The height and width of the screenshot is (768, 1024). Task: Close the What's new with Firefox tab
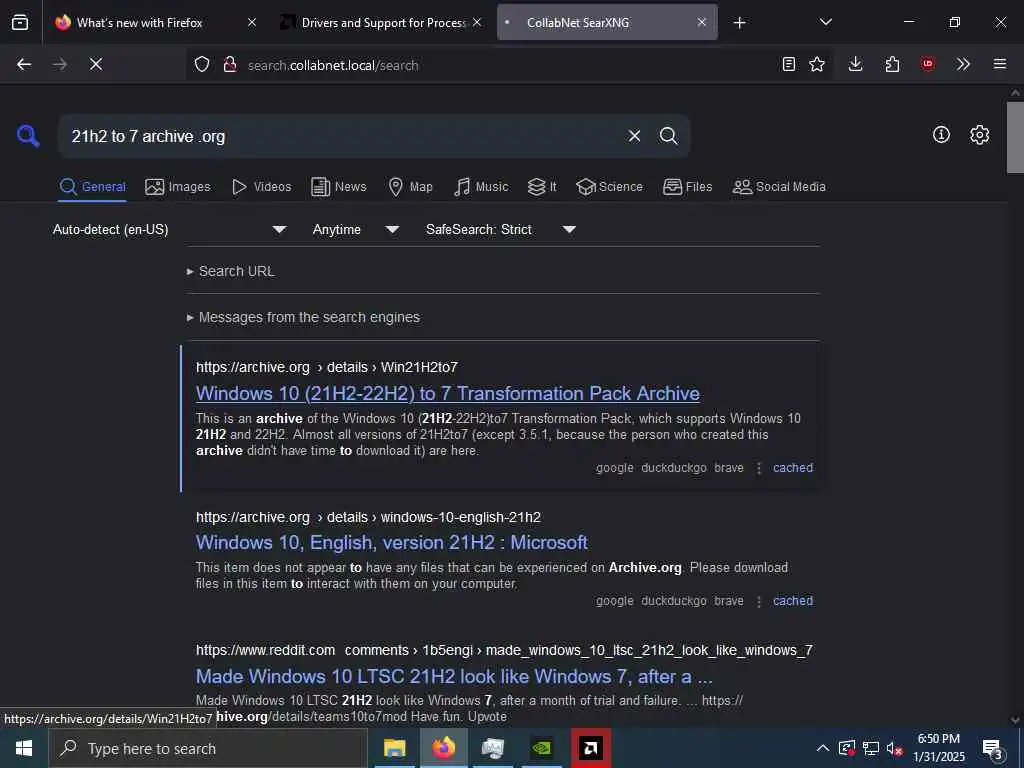[252, 22]
